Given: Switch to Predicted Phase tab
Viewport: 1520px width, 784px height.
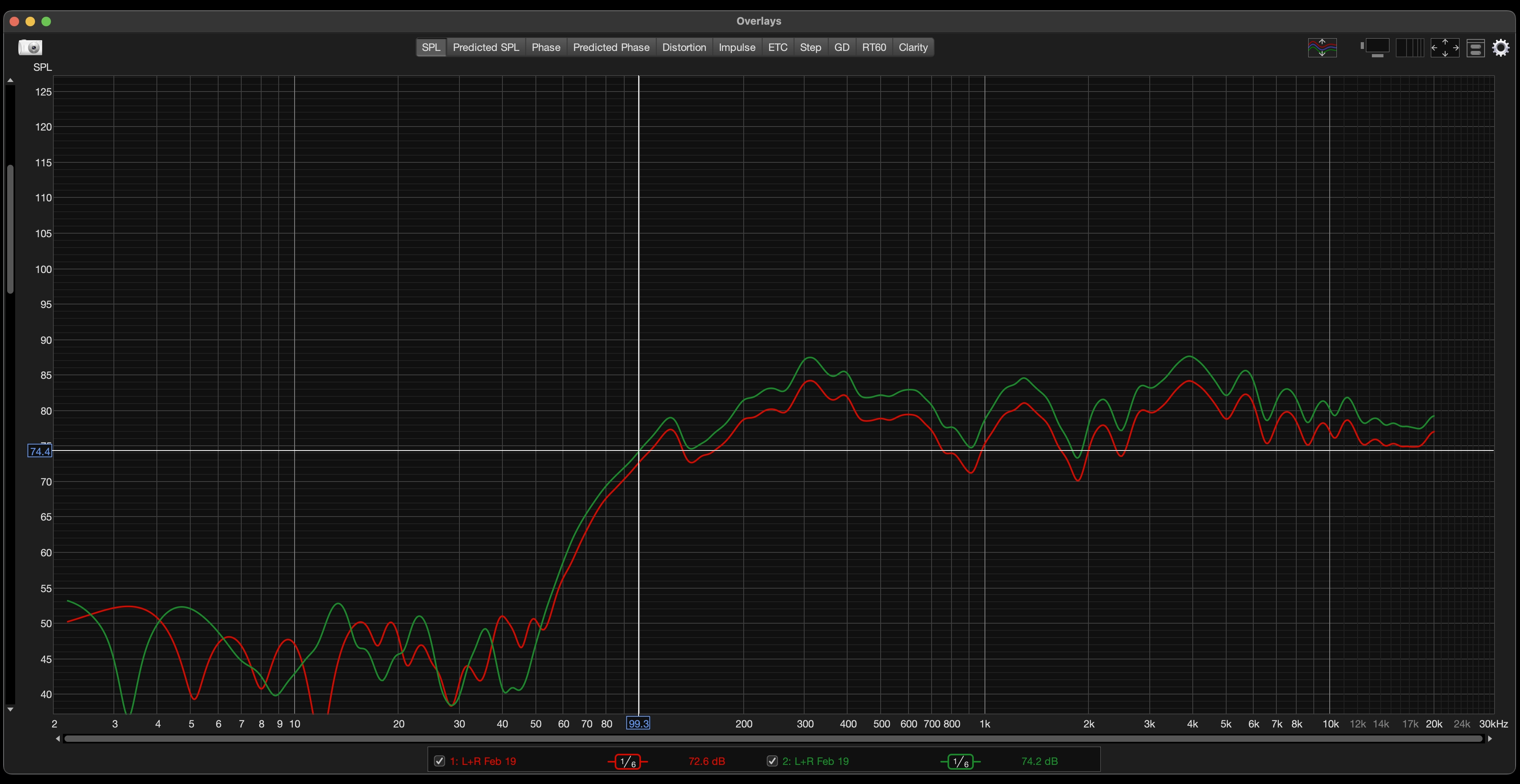Looking at the screenshot, I should tap(611, 47).
